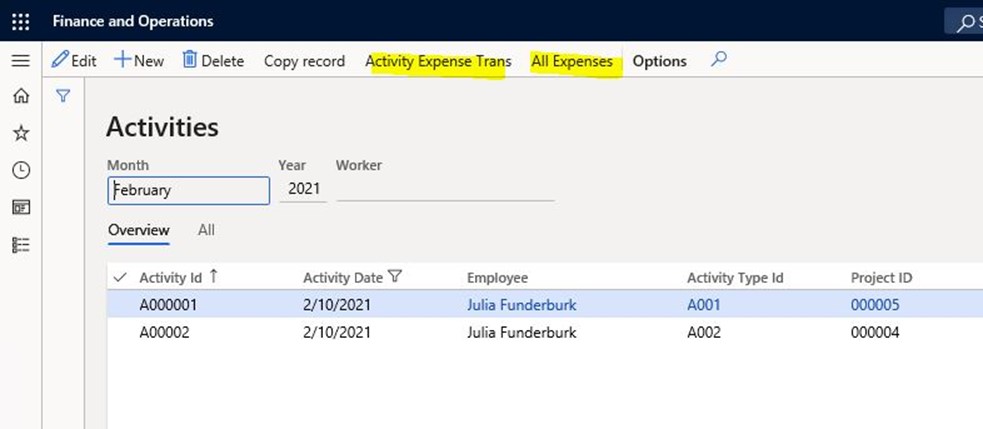Open the Month dropdown showing February
Viewport: 983px width, 429px height.
(x=189, y=191)
